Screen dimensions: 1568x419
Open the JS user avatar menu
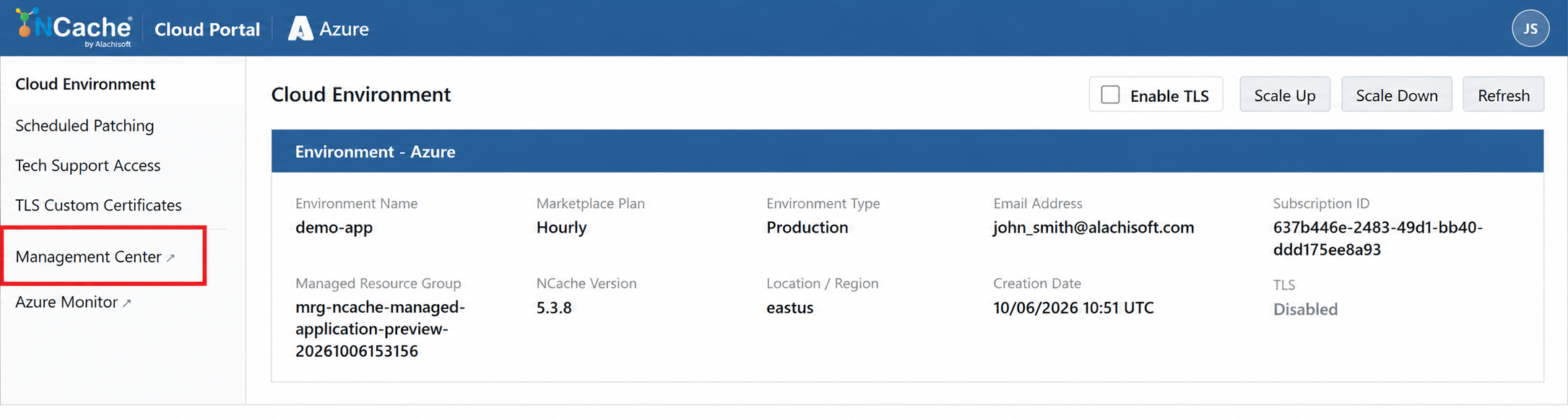[1530, 29]
